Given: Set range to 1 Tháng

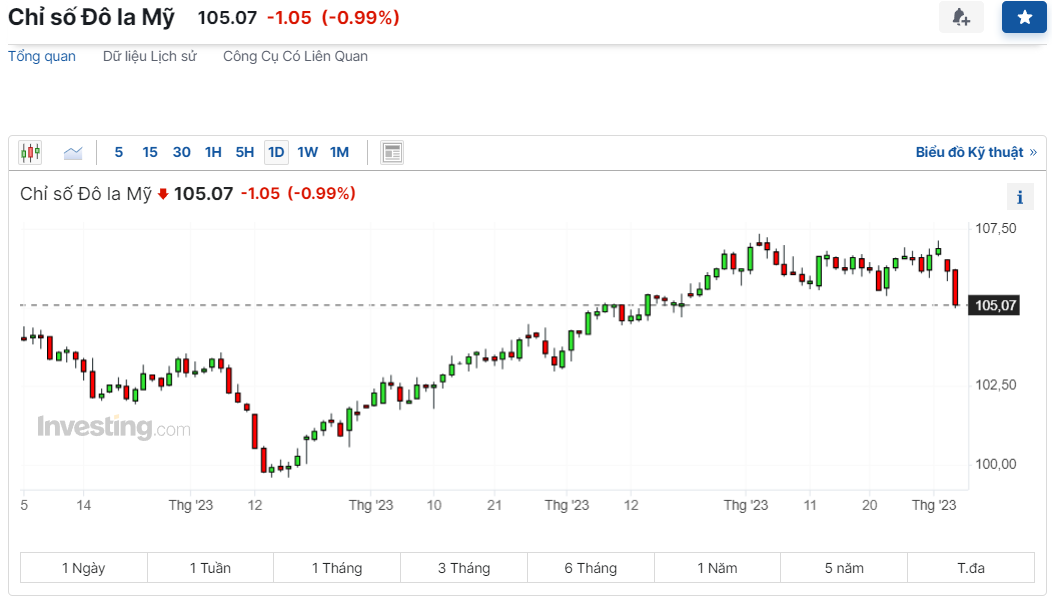Looking at the screenshot, I should tap(337, 568).
